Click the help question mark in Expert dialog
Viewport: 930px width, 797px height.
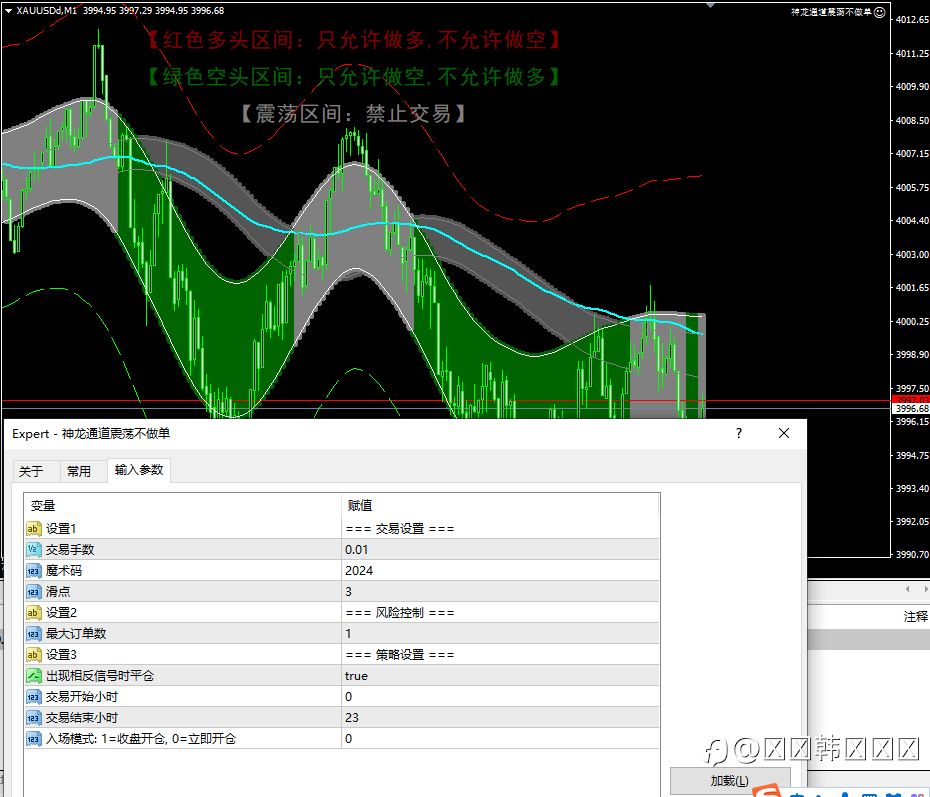click(738, 433)
